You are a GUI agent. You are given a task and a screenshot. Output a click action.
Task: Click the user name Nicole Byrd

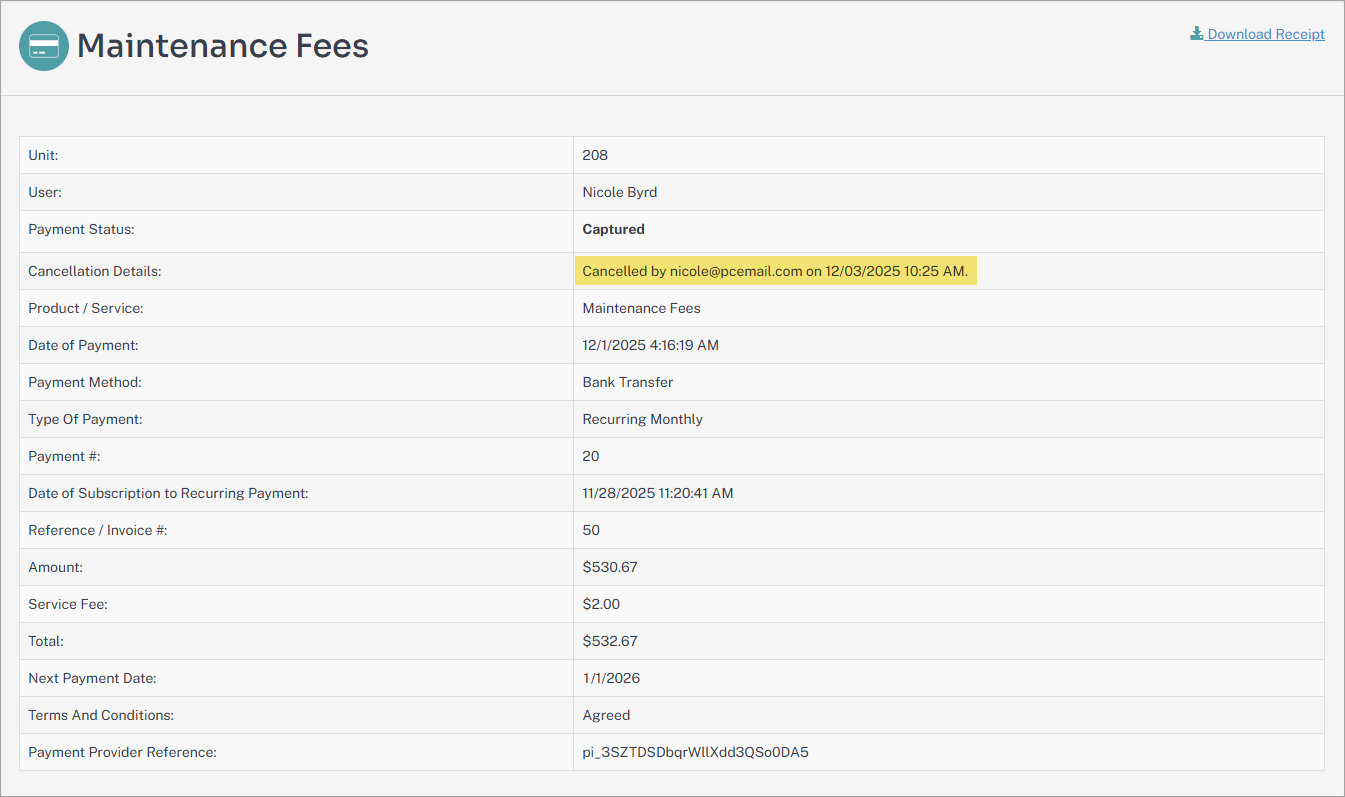620,192
